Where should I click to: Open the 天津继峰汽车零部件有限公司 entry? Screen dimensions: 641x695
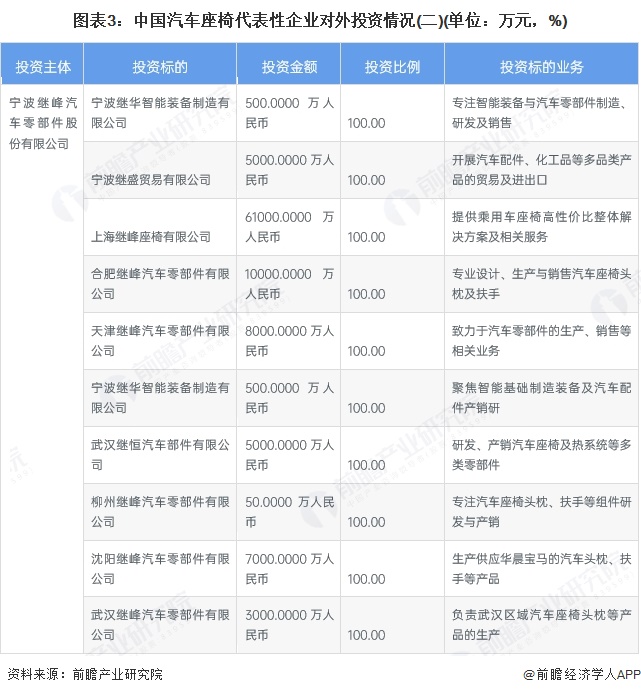tap(160, 340)
